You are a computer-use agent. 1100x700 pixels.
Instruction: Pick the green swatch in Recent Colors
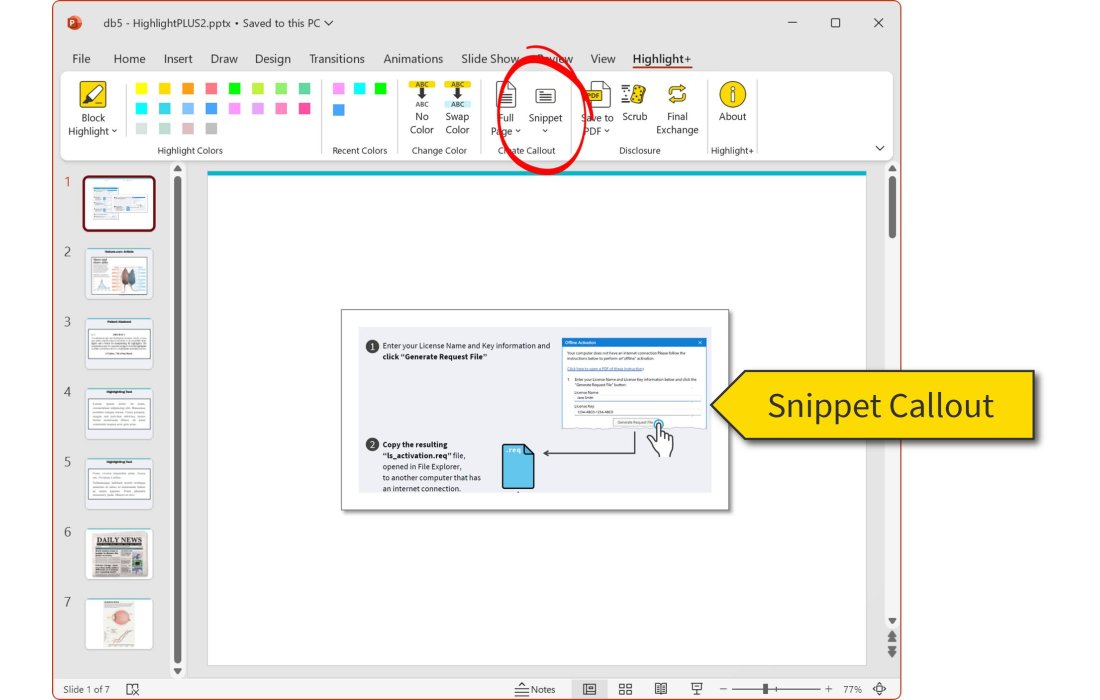coord(380,88)
